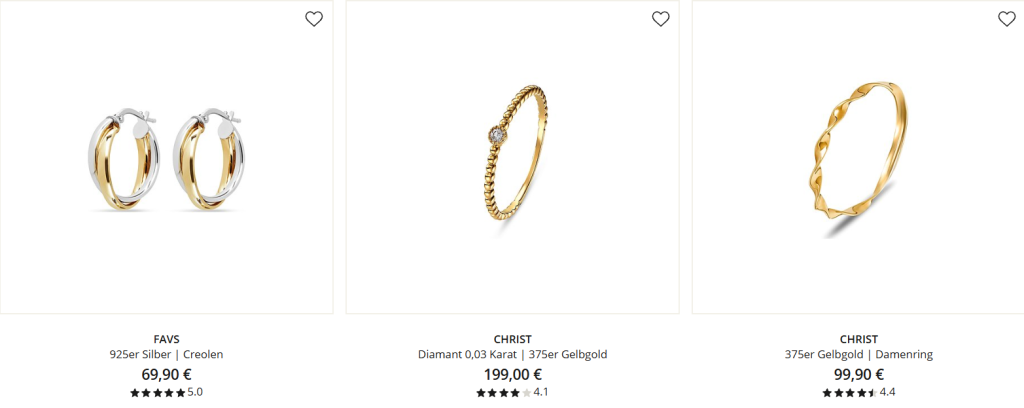
Task: Favorite the diamond 0,03 Karat ring with heart
Action: [661, 19]
